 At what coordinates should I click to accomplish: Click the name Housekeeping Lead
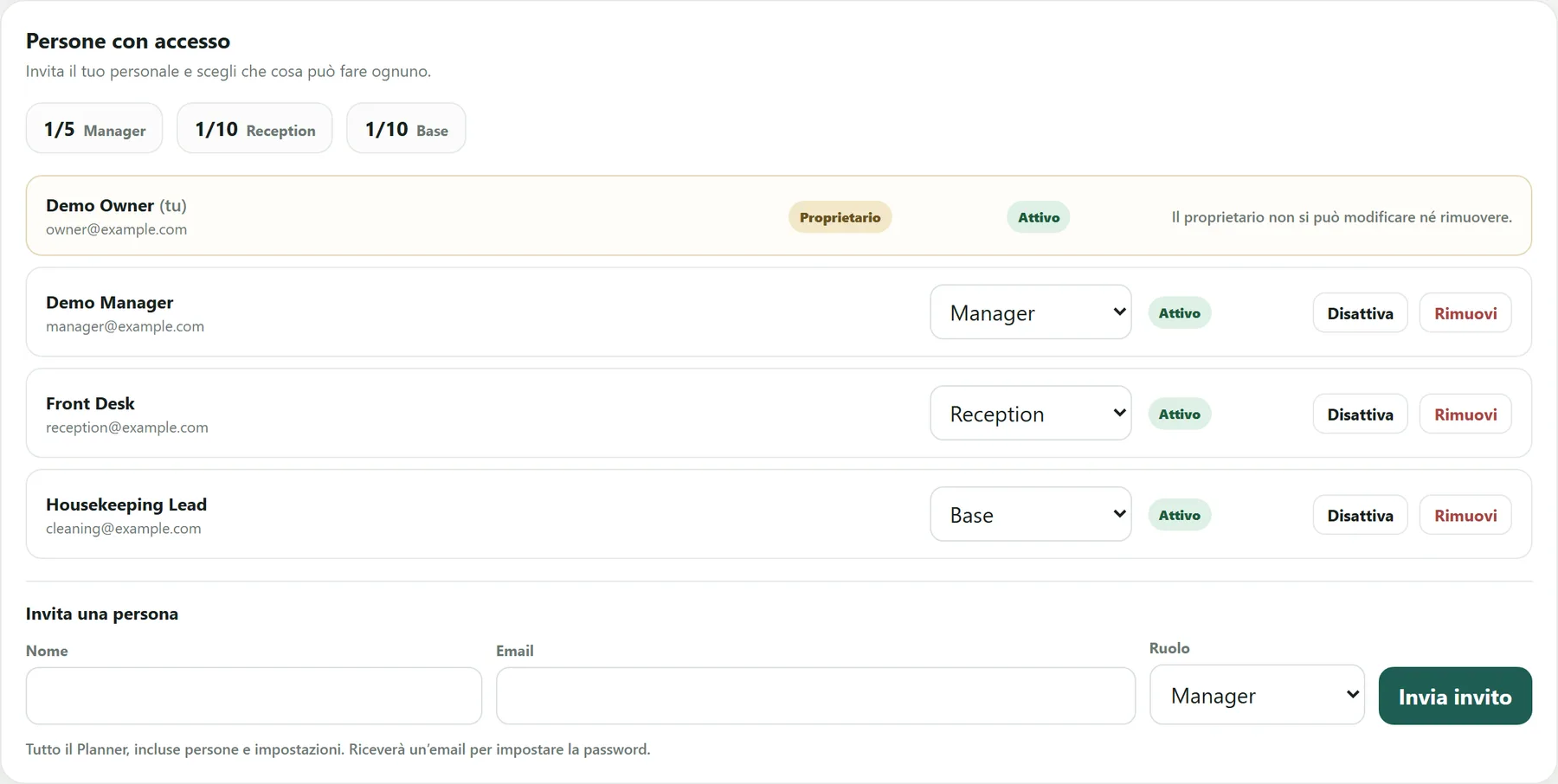point(126,504)
